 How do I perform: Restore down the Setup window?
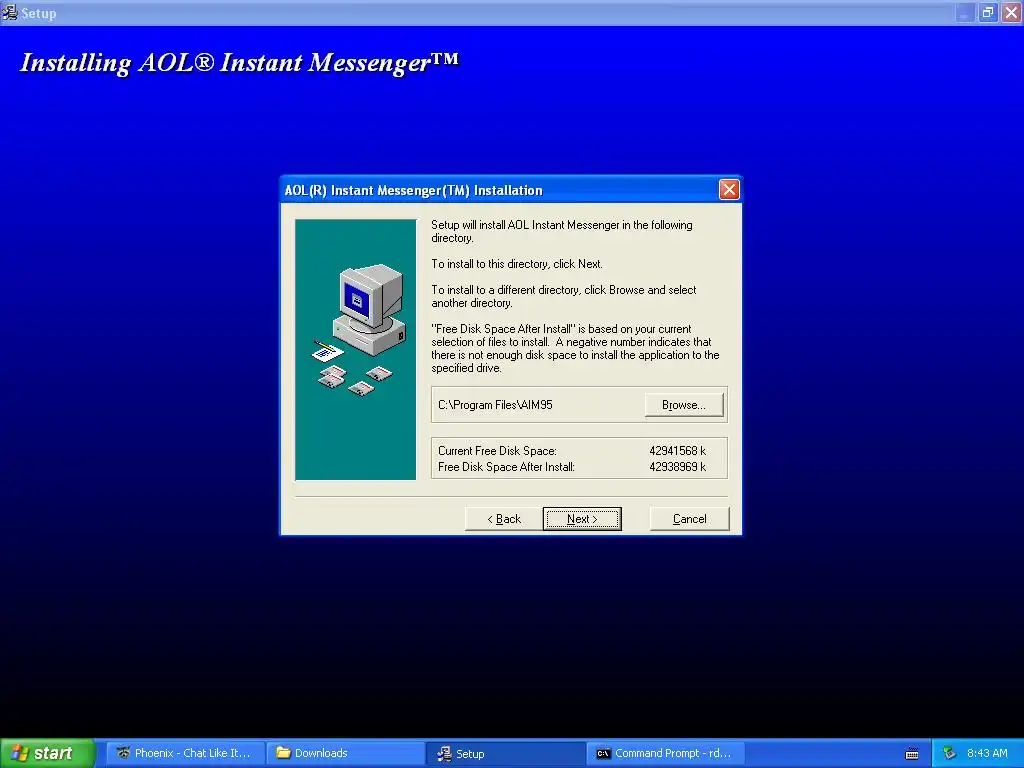click(987, 12)
